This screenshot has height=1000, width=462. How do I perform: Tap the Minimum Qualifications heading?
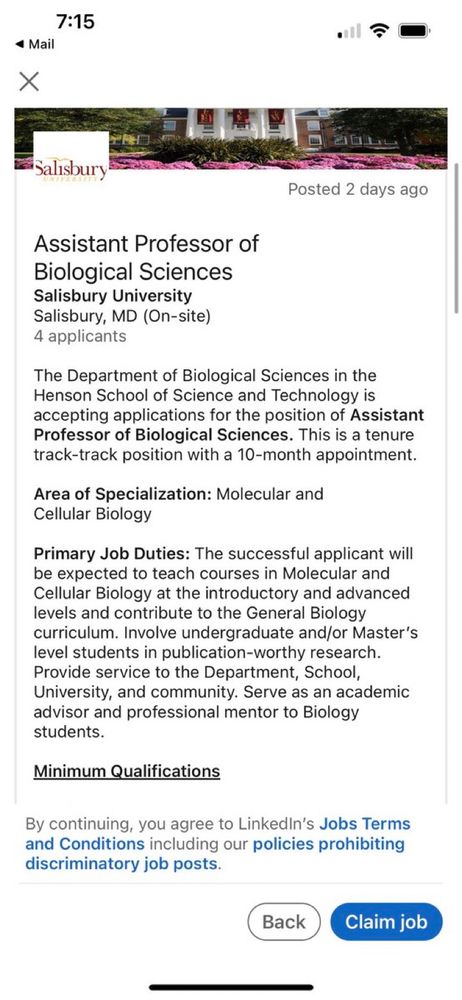point(126,771)
